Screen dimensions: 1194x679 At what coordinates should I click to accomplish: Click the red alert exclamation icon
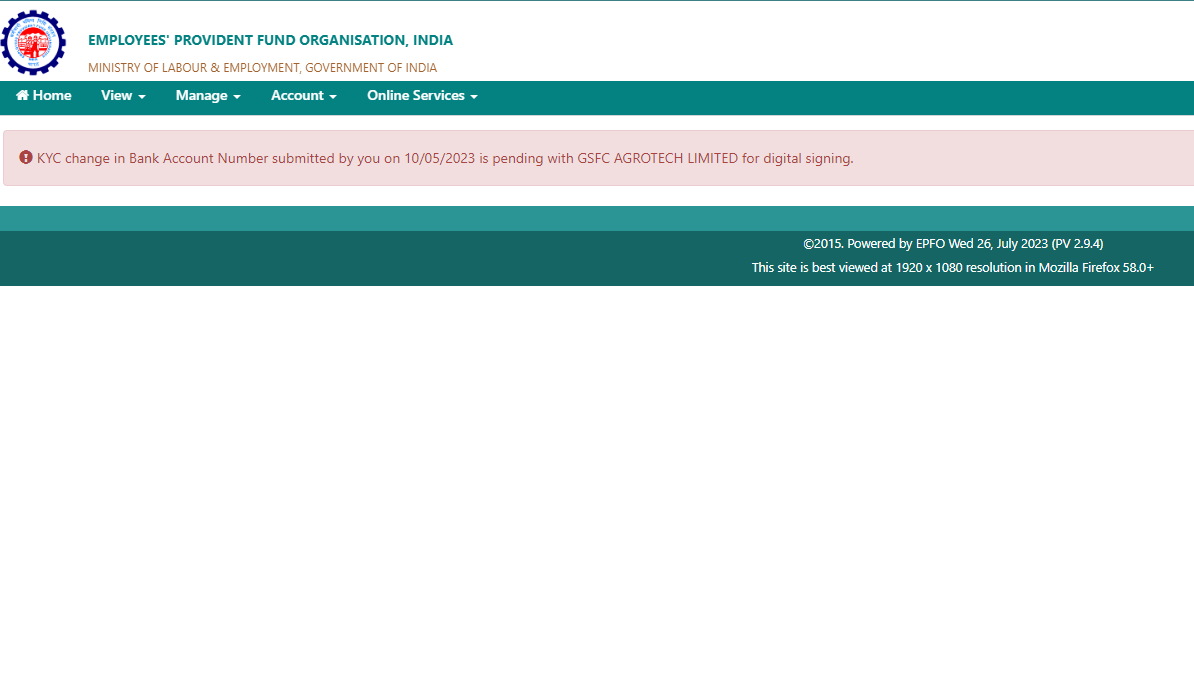26,158
